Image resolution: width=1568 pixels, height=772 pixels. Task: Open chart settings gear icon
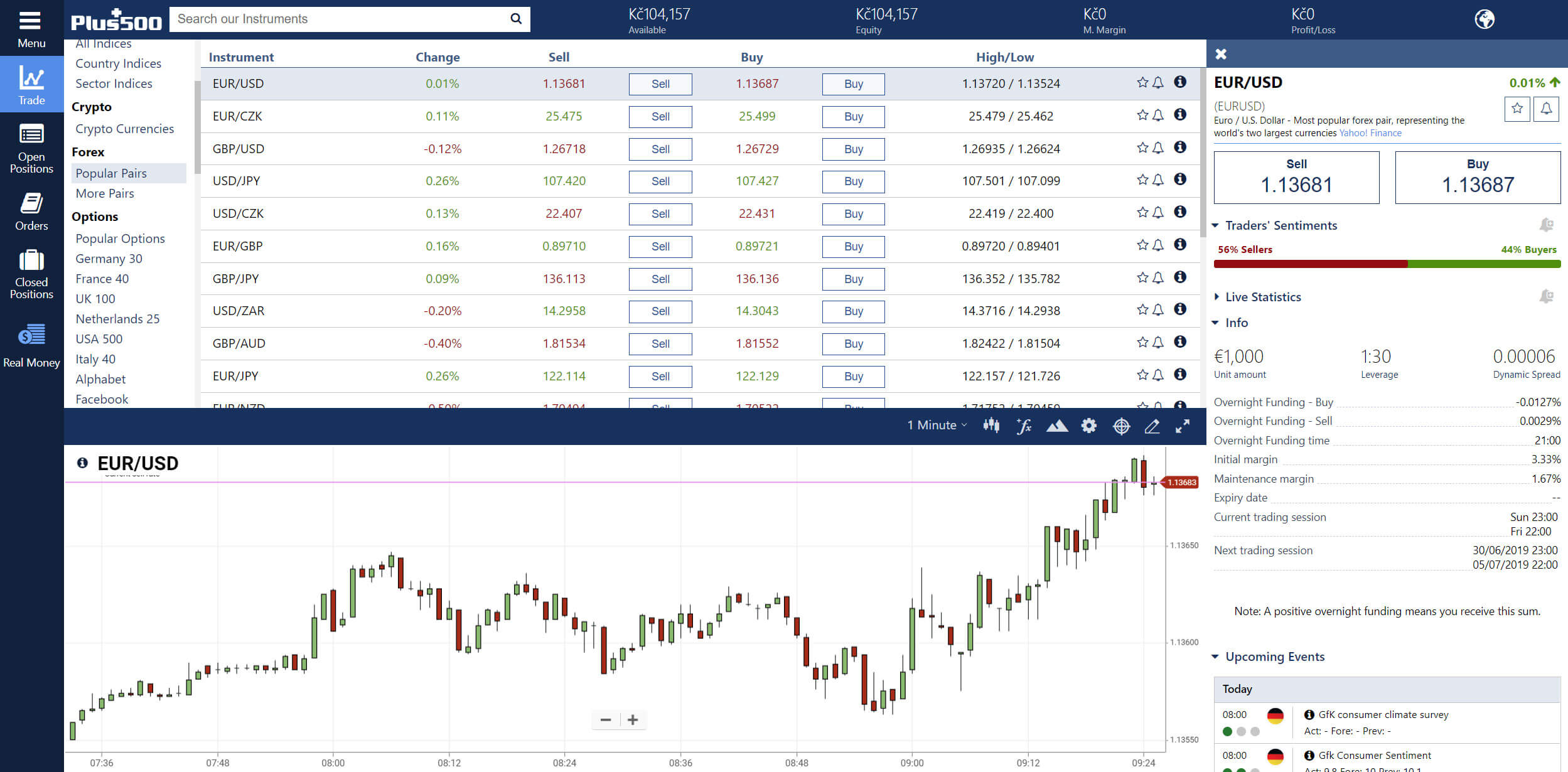coord(1089,426)
